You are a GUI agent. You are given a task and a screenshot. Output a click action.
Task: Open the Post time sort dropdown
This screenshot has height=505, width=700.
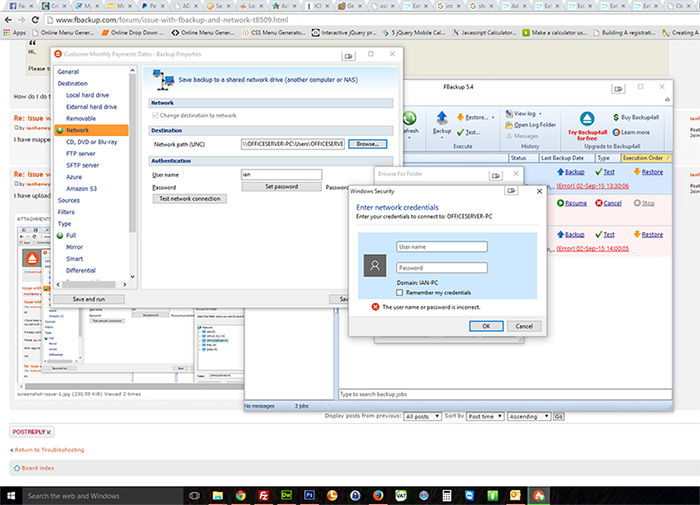point(485,416)
